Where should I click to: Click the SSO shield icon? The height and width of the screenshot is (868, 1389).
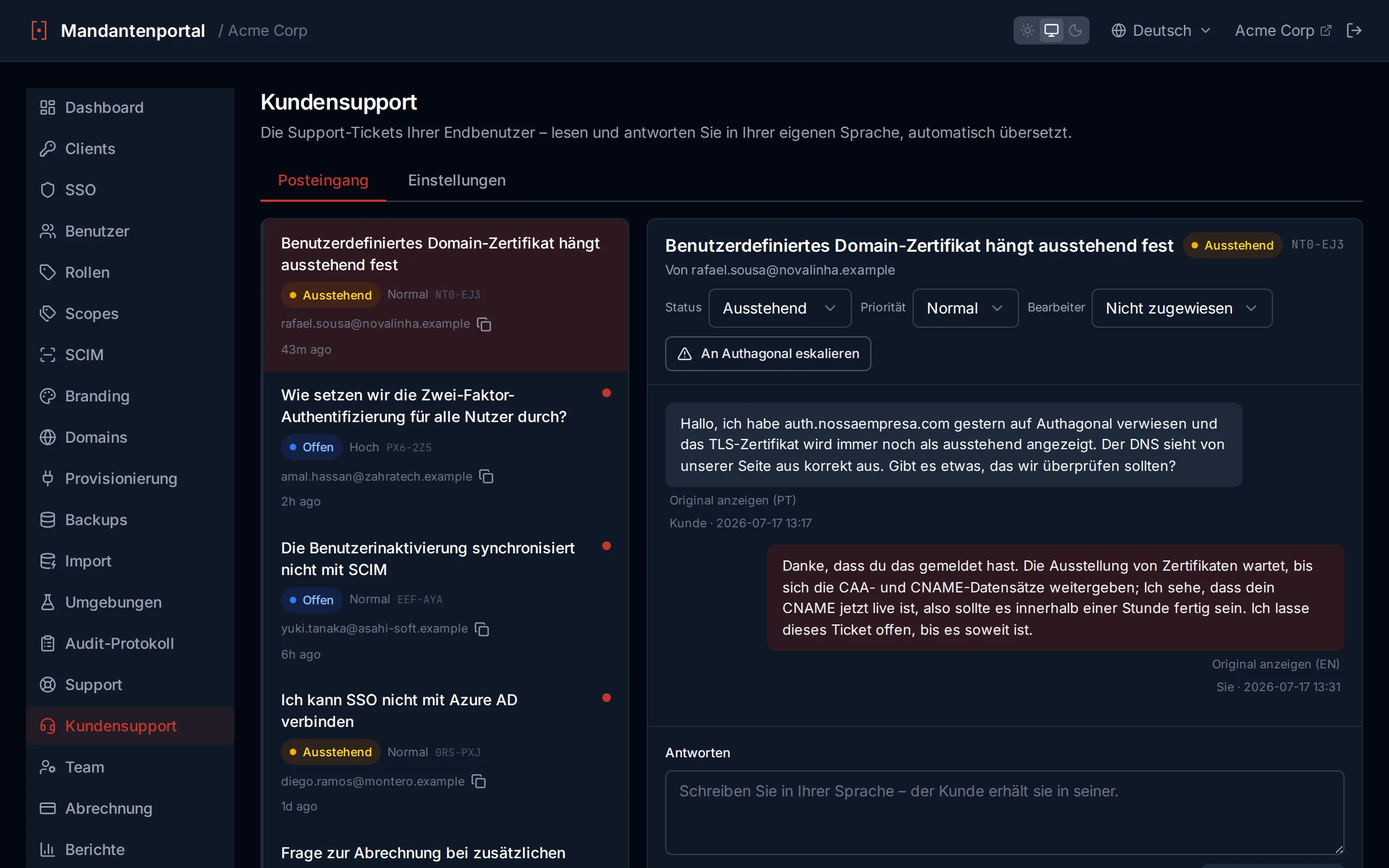point(48,190)
